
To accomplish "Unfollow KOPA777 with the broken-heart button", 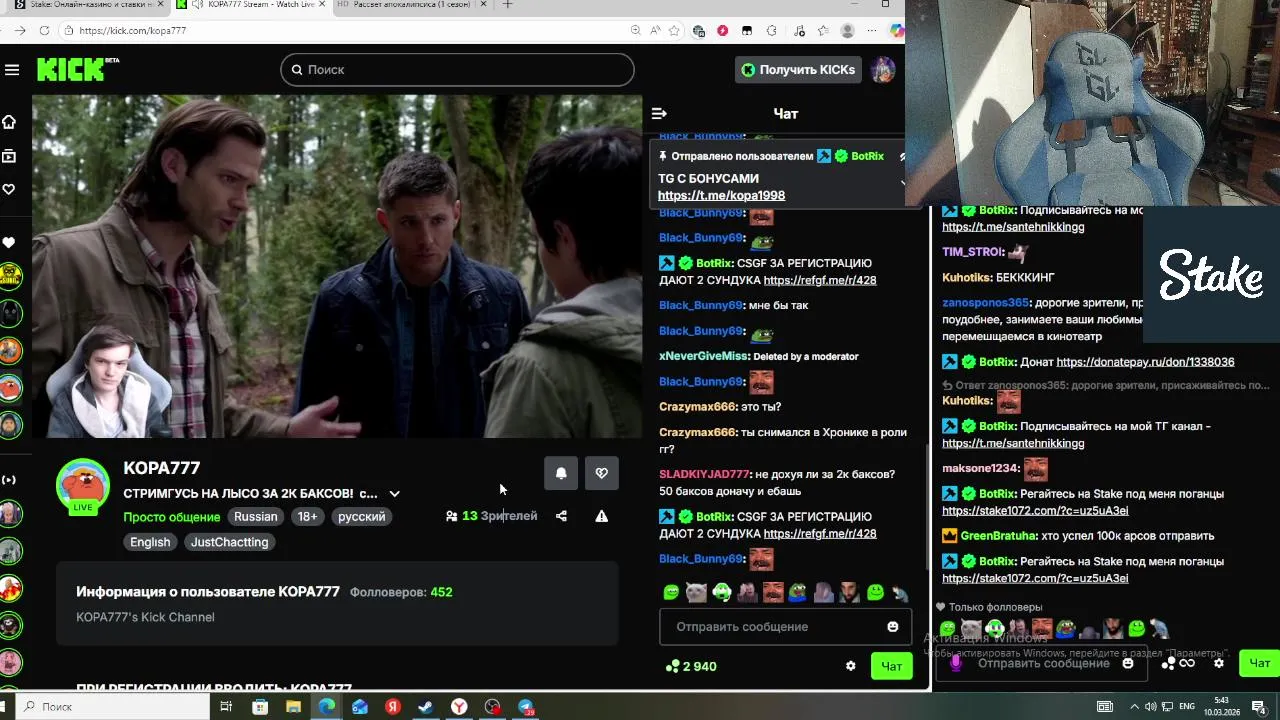I will point(601,473).
